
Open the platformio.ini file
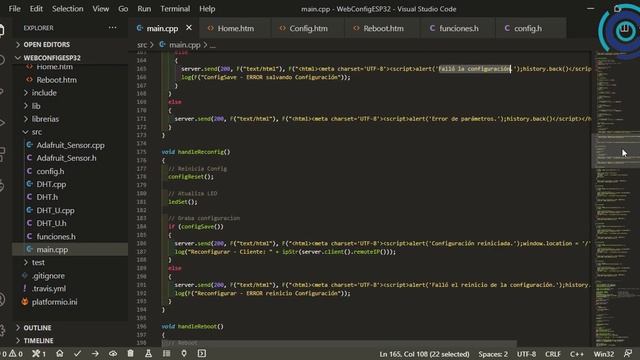point(54,302)
